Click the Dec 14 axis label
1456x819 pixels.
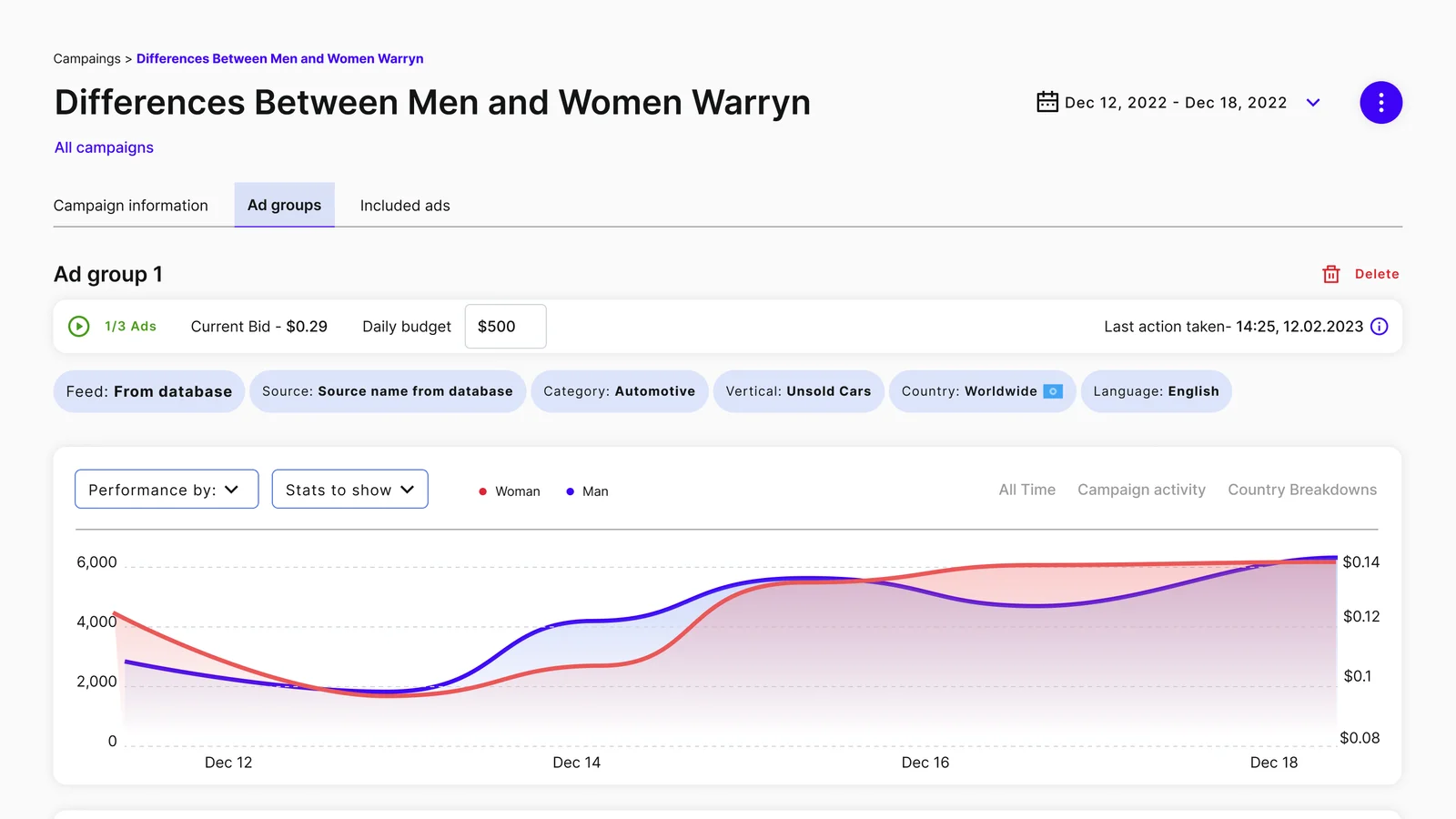577,763
